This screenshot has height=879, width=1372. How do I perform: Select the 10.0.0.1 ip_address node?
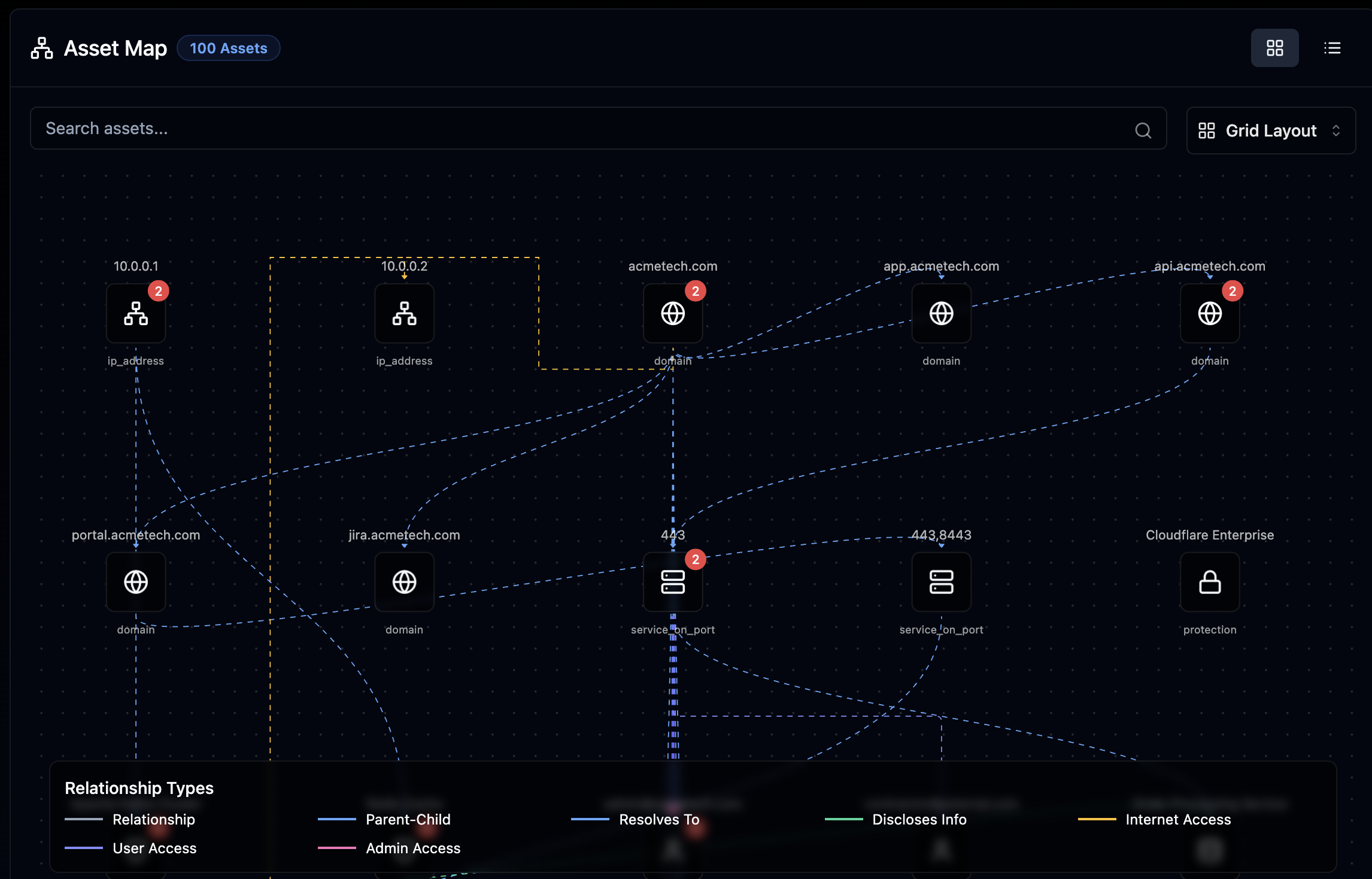(136, 313)
